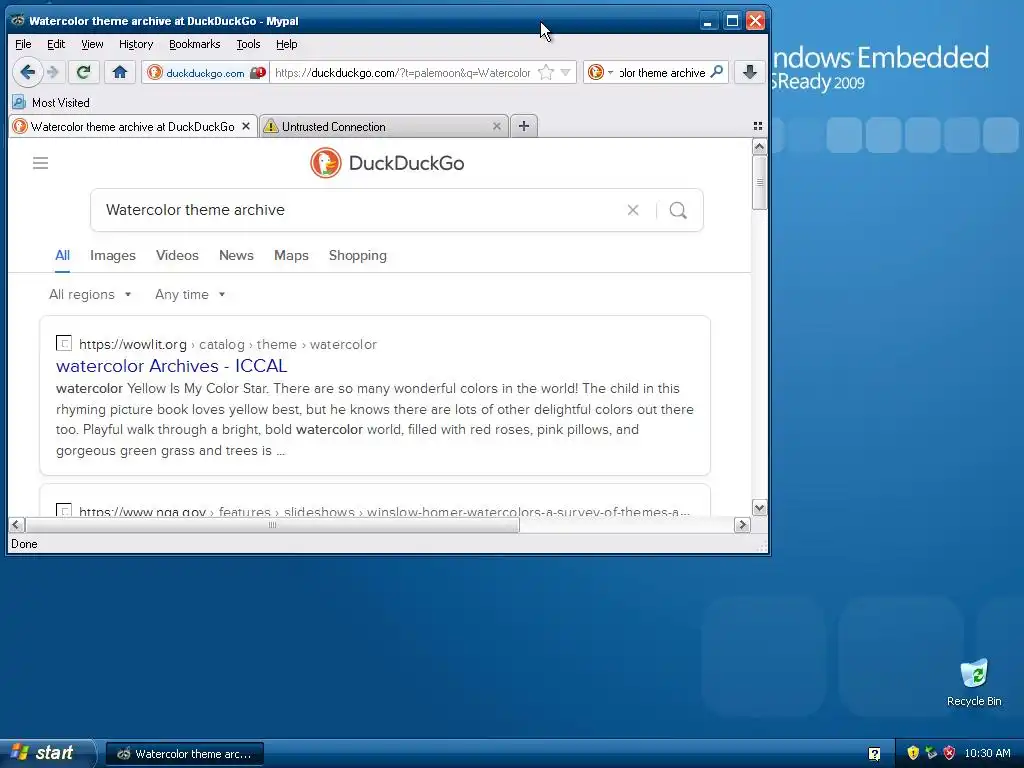
Task: Open the Tools menu
Action: tap(248, 44)
